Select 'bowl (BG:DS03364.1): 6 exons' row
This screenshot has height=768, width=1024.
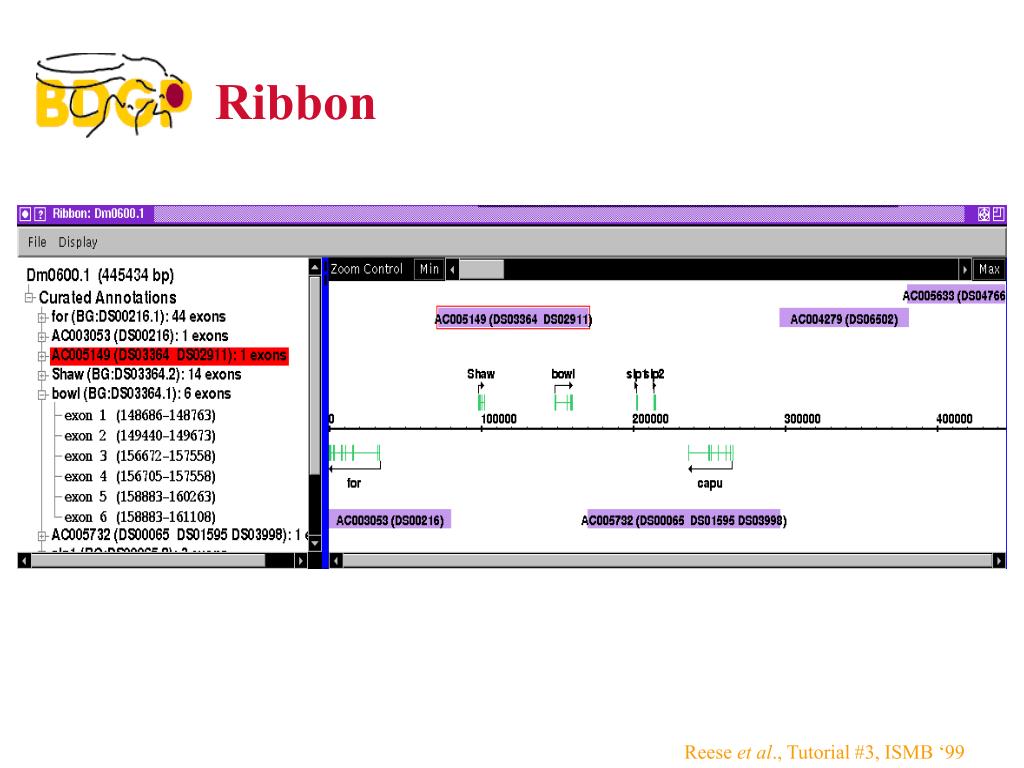tap(141, 394)
